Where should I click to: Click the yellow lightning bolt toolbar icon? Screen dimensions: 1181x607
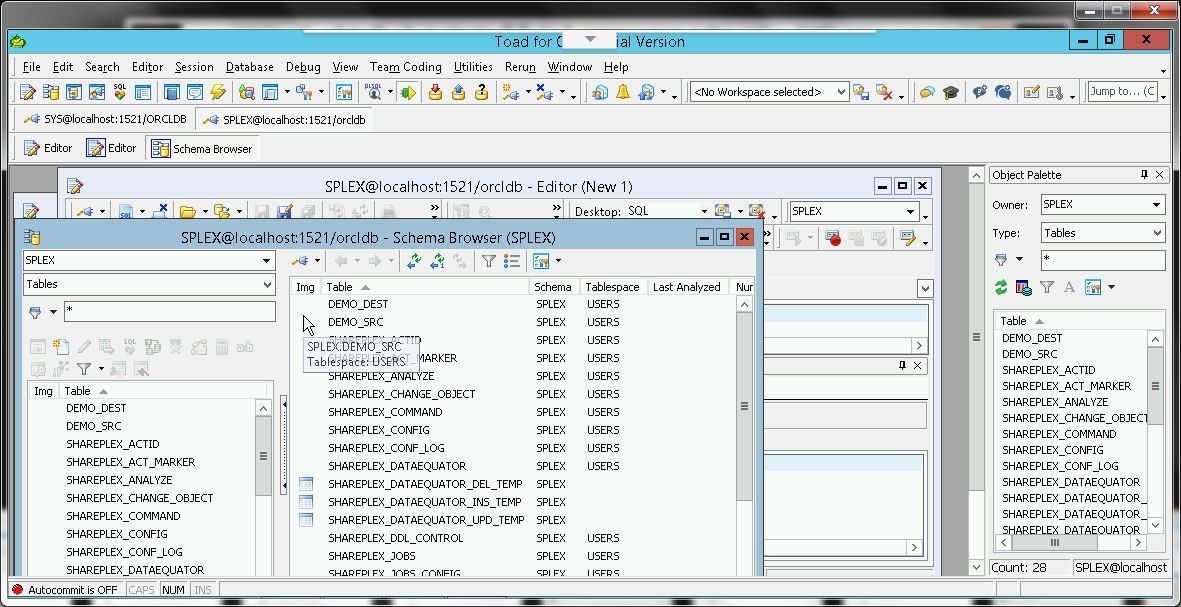[x=218, y=92]
